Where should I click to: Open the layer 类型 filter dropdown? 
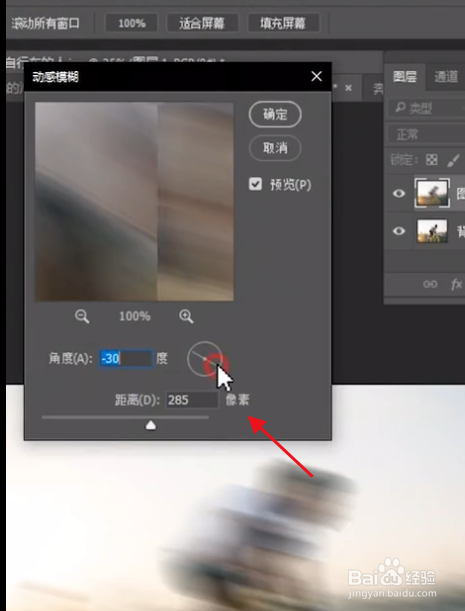pyautogui.click(x=427, y=108)
